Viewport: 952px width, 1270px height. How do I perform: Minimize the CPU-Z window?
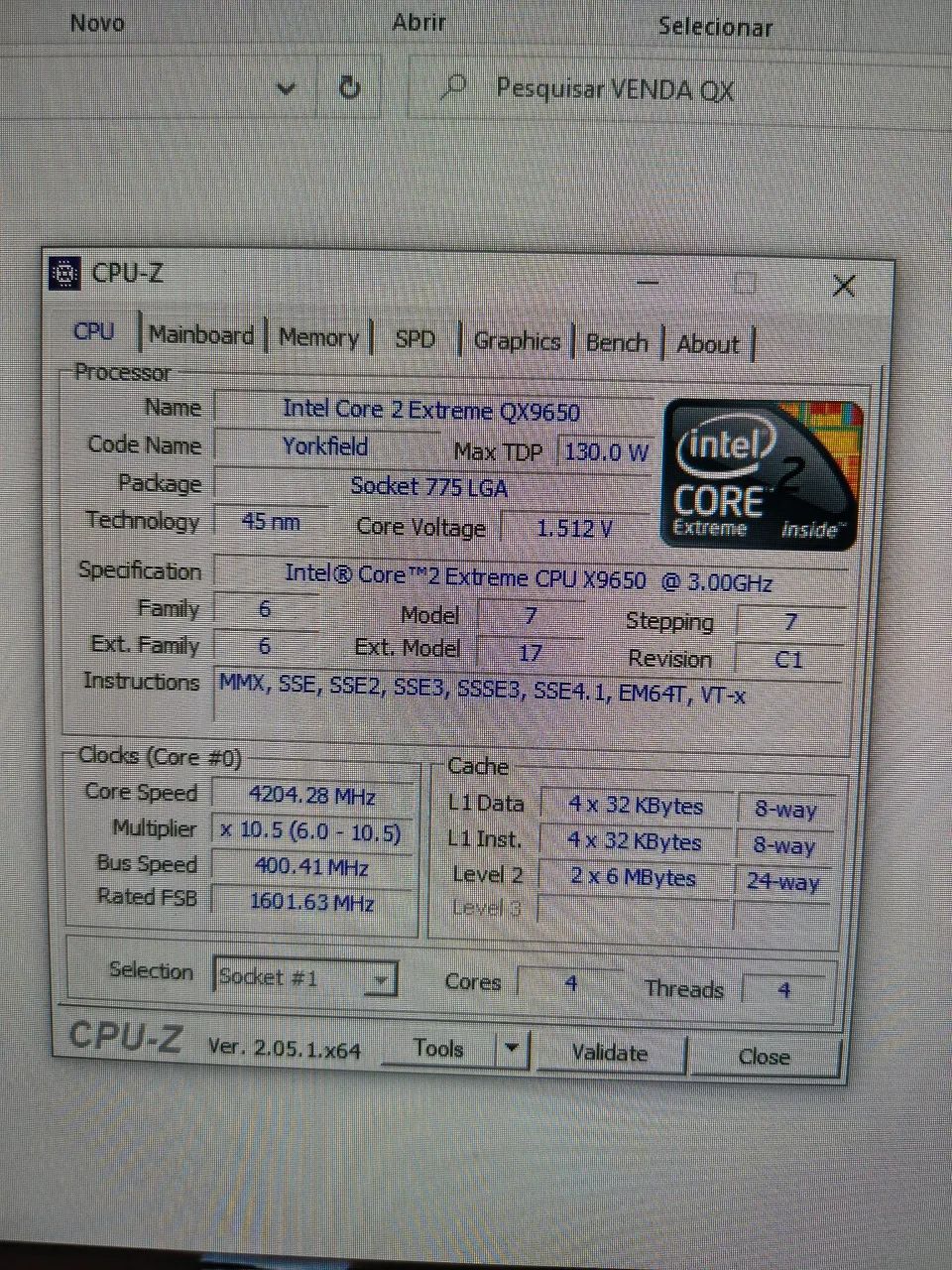pos(648,283)
